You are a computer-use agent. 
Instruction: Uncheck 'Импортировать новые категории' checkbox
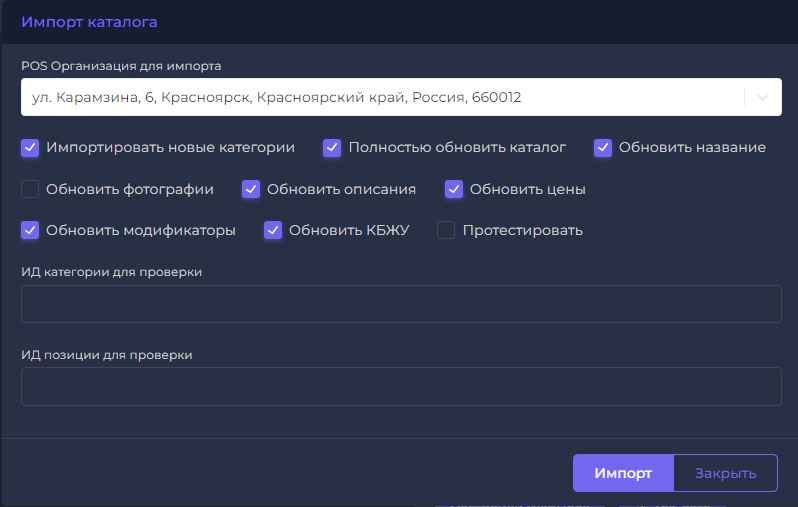pos(30,147)
